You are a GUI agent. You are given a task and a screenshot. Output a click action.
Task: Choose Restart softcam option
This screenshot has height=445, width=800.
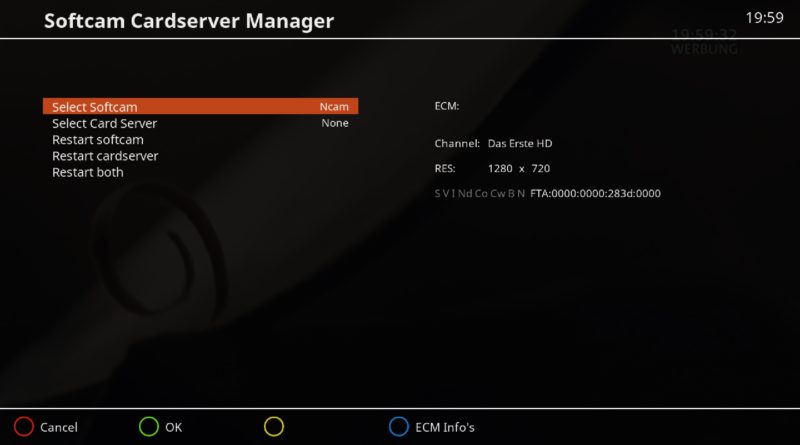97,139
